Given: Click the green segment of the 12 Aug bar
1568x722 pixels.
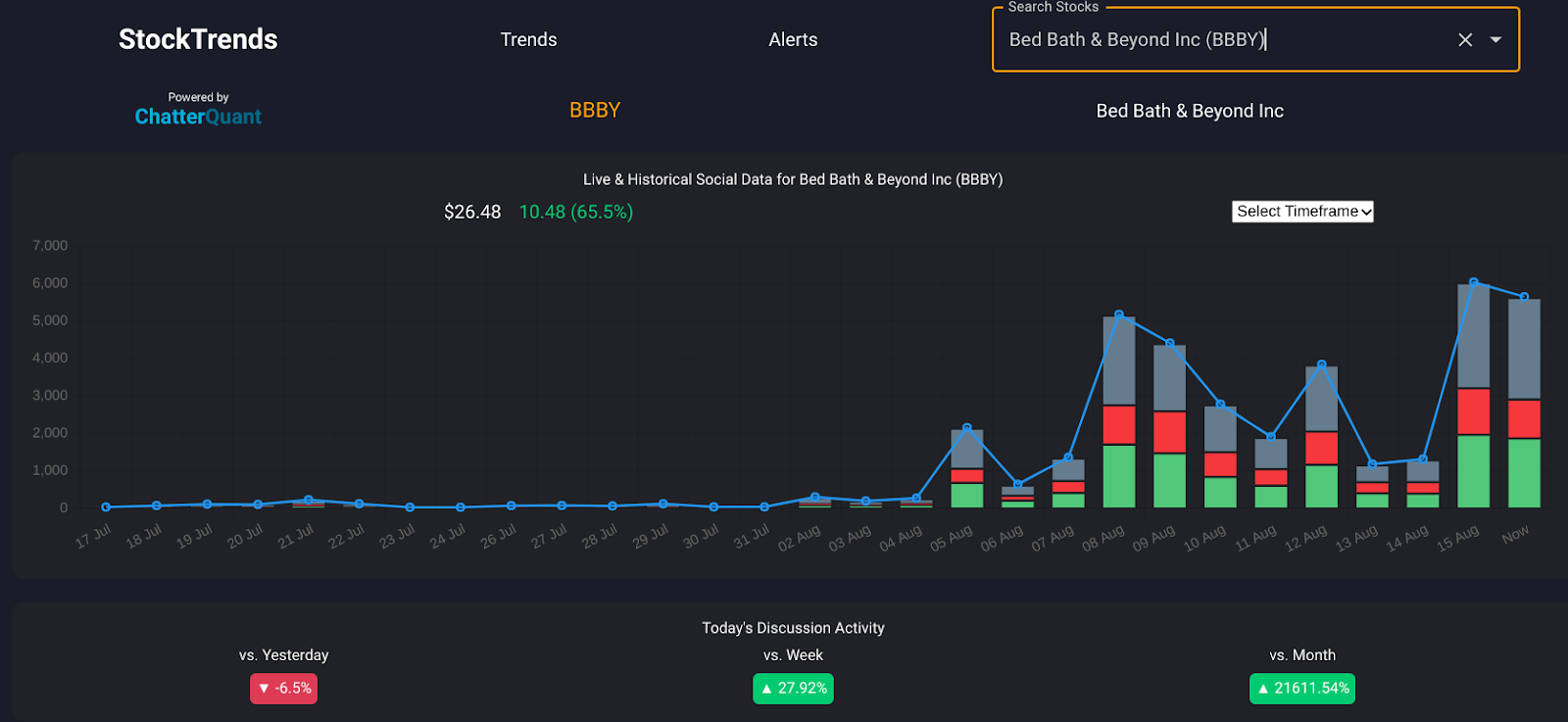Looking at the screenshot, I should click(1322, 487).
